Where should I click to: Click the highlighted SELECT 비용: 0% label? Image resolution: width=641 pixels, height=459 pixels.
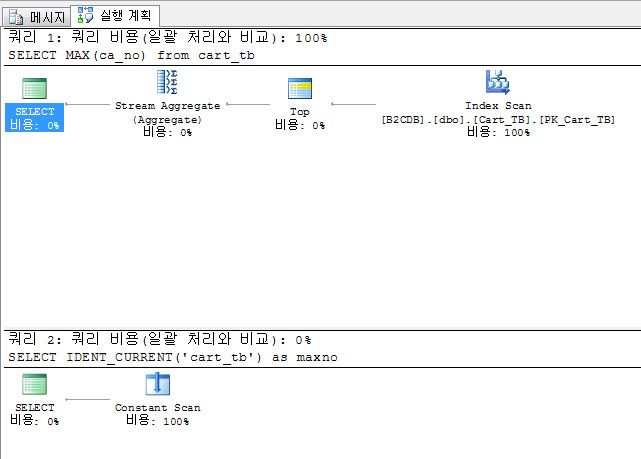point(34,118)
